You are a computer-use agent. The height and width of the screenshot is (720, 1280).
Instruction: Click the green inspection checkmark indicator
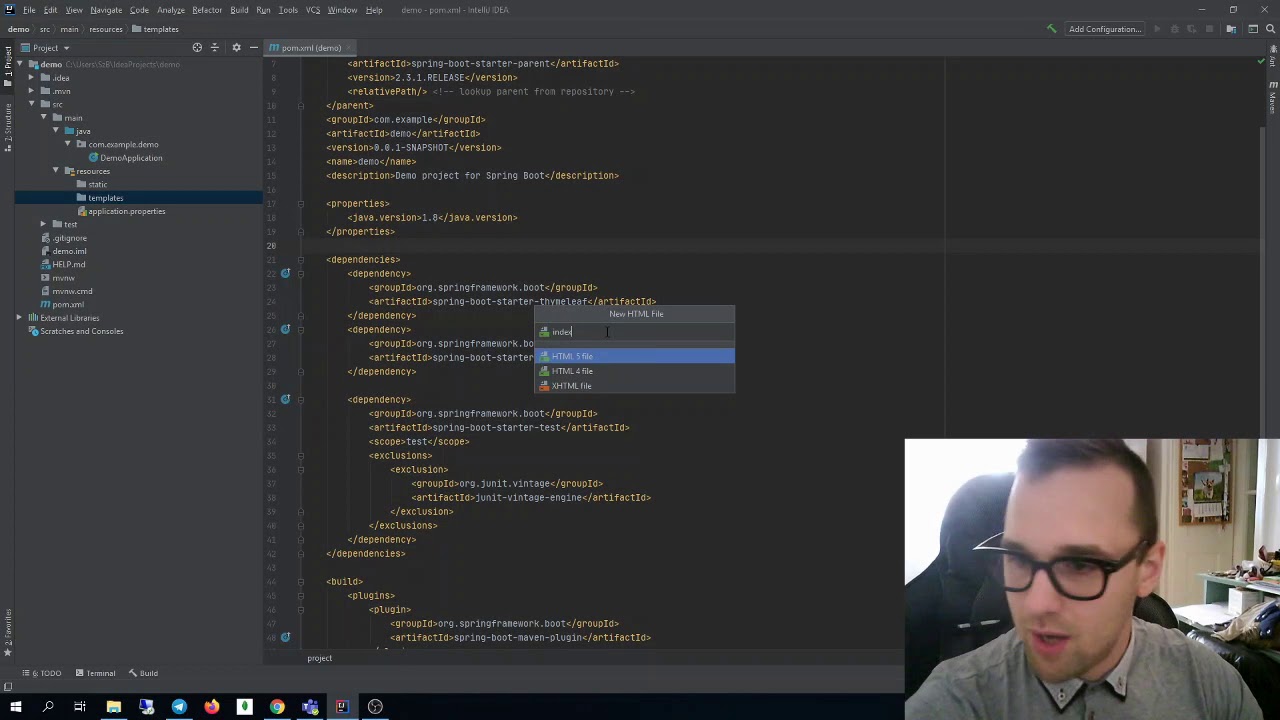point(1260,62)
